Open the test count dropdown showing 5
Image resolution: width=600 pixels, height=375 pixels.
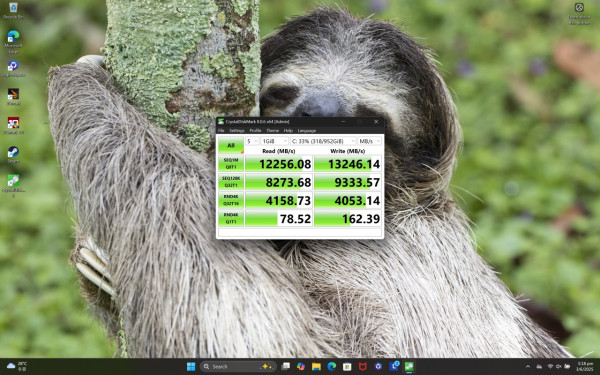252,141
